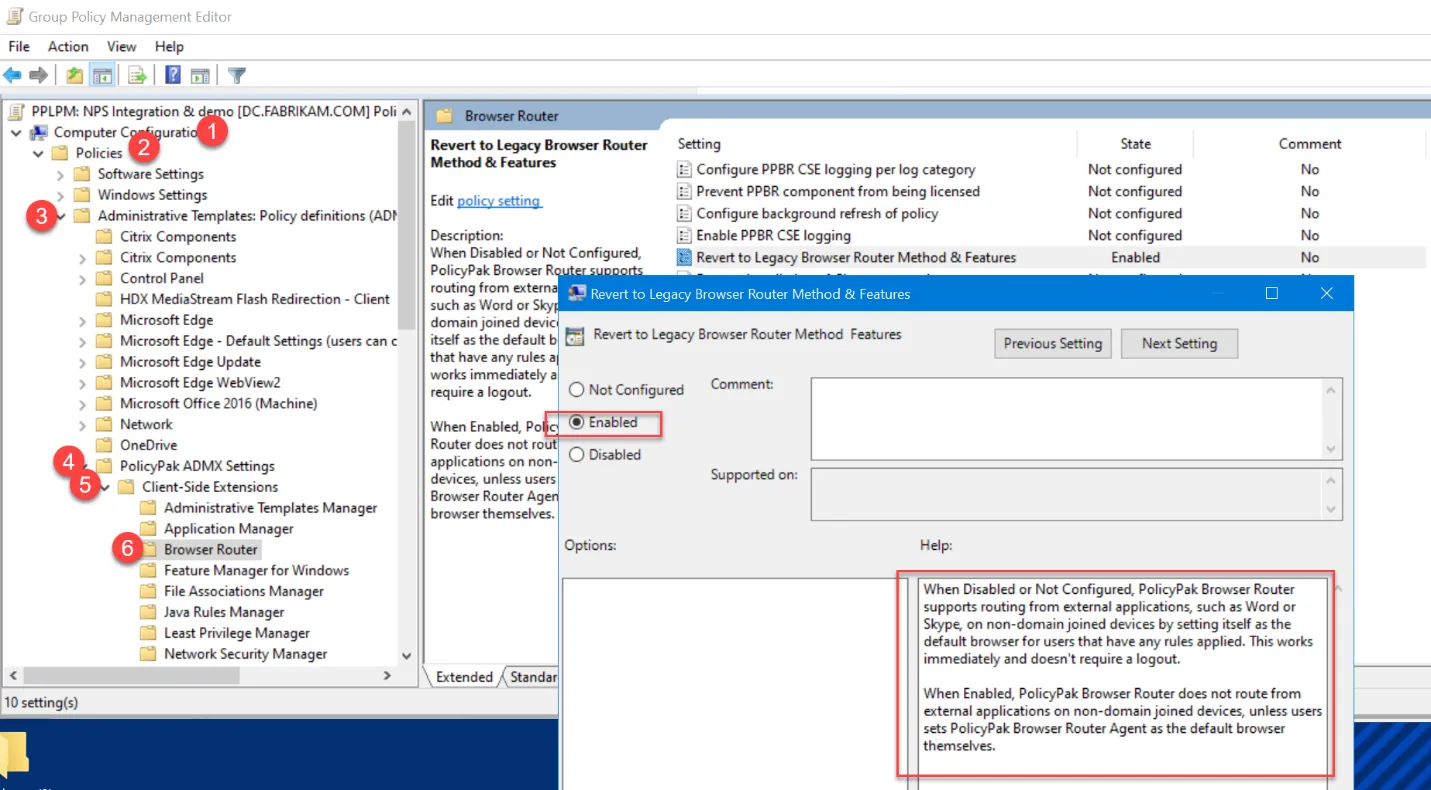Collapse the Policies tree node
1431x790 pixels.
click(x=38, y=154)
